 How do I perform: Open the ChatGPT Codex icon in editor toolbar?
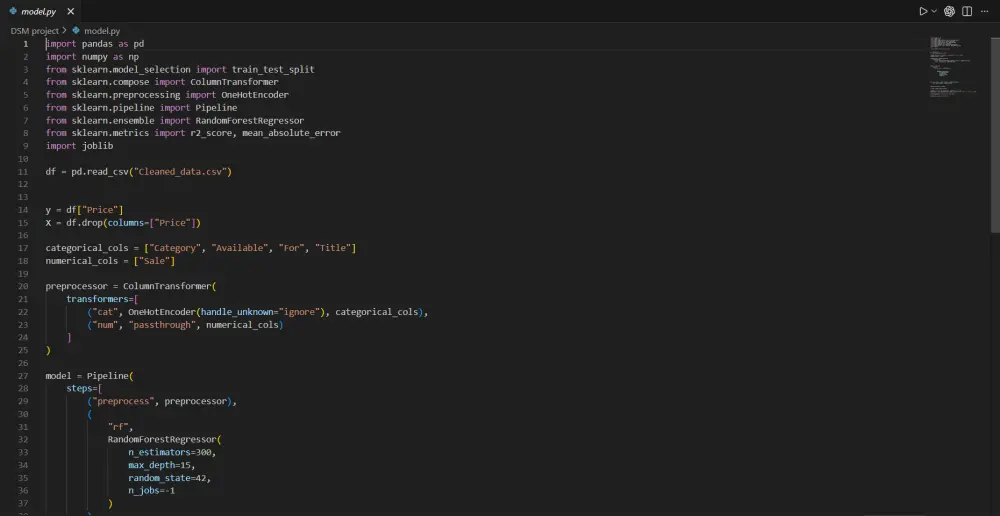click(x=950, y=11)
